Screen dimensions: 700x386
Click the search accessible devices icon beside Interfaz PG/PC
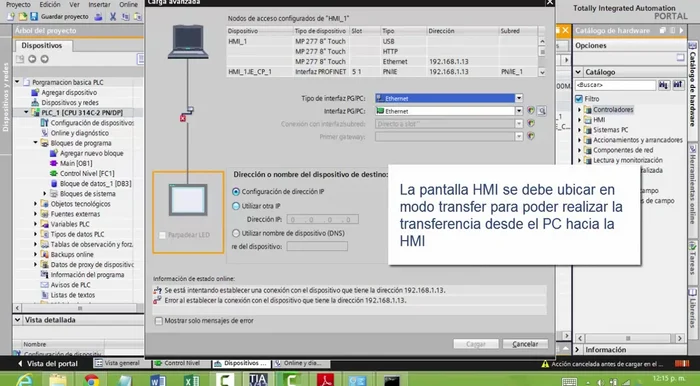click(x=542, y=111)
